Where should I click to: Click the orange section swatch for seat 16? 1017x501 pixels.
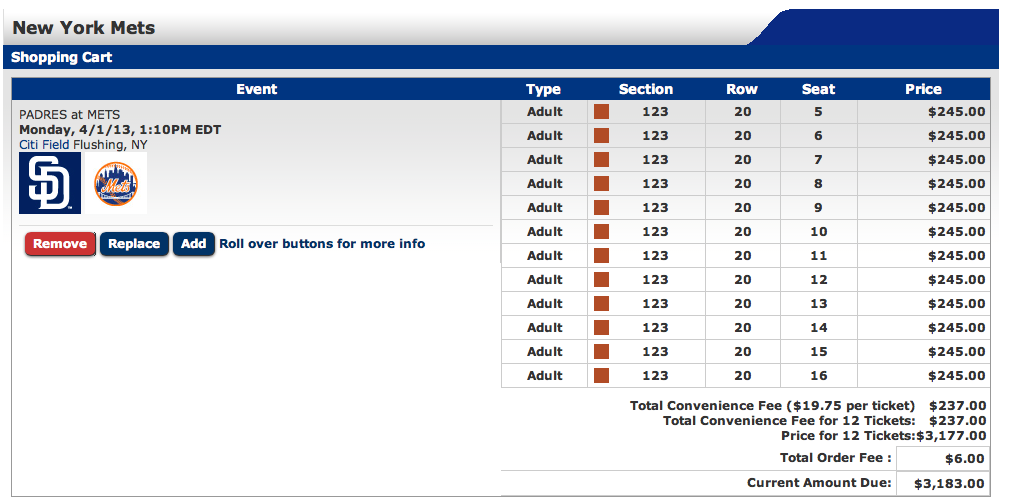(x=601, y=376)
